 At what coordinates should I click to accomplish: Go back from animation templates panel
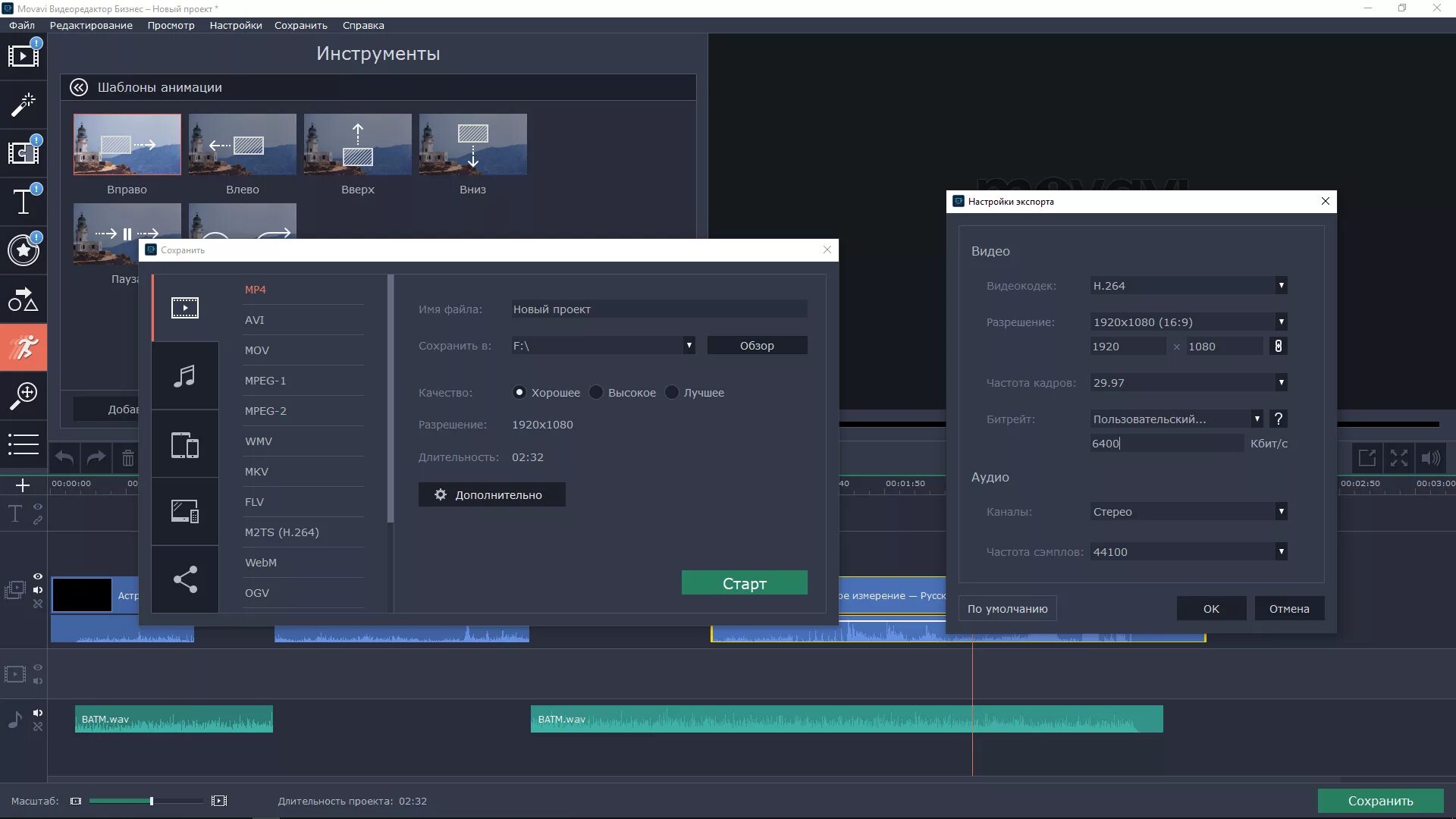click(x=79, y=87)
